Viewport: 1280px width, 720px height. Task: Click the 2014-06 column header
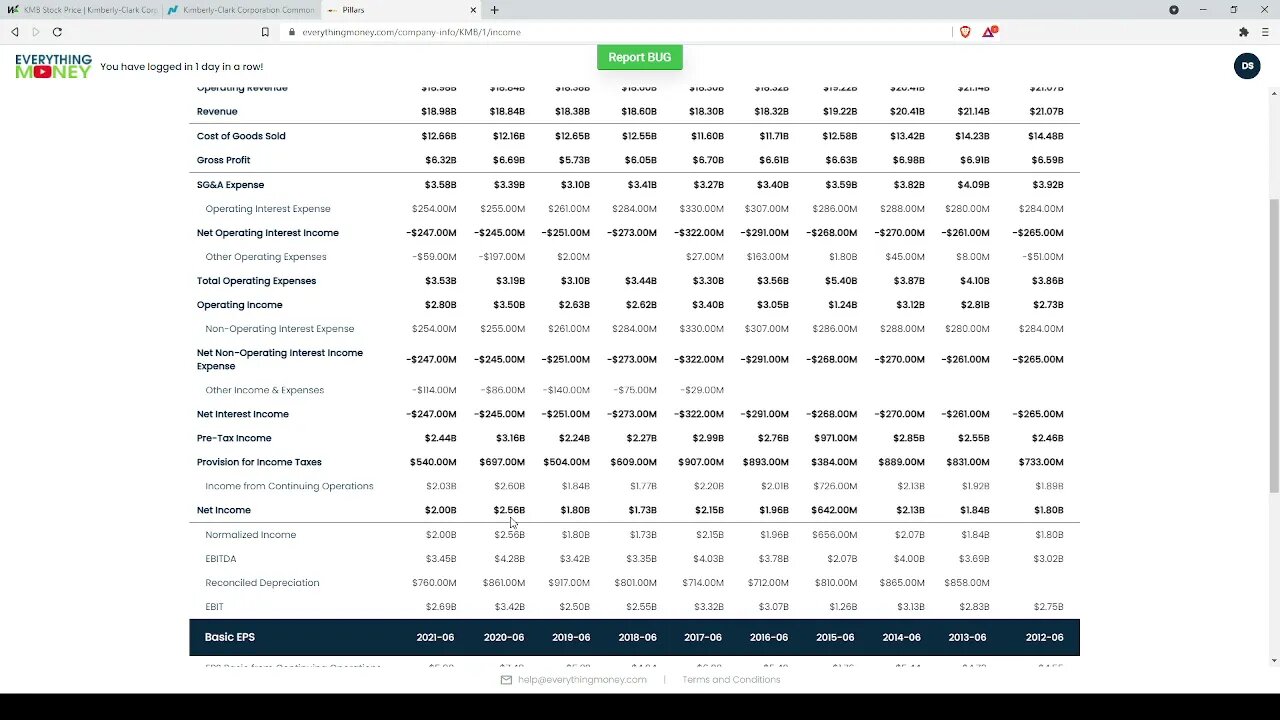tap(901, 638)
